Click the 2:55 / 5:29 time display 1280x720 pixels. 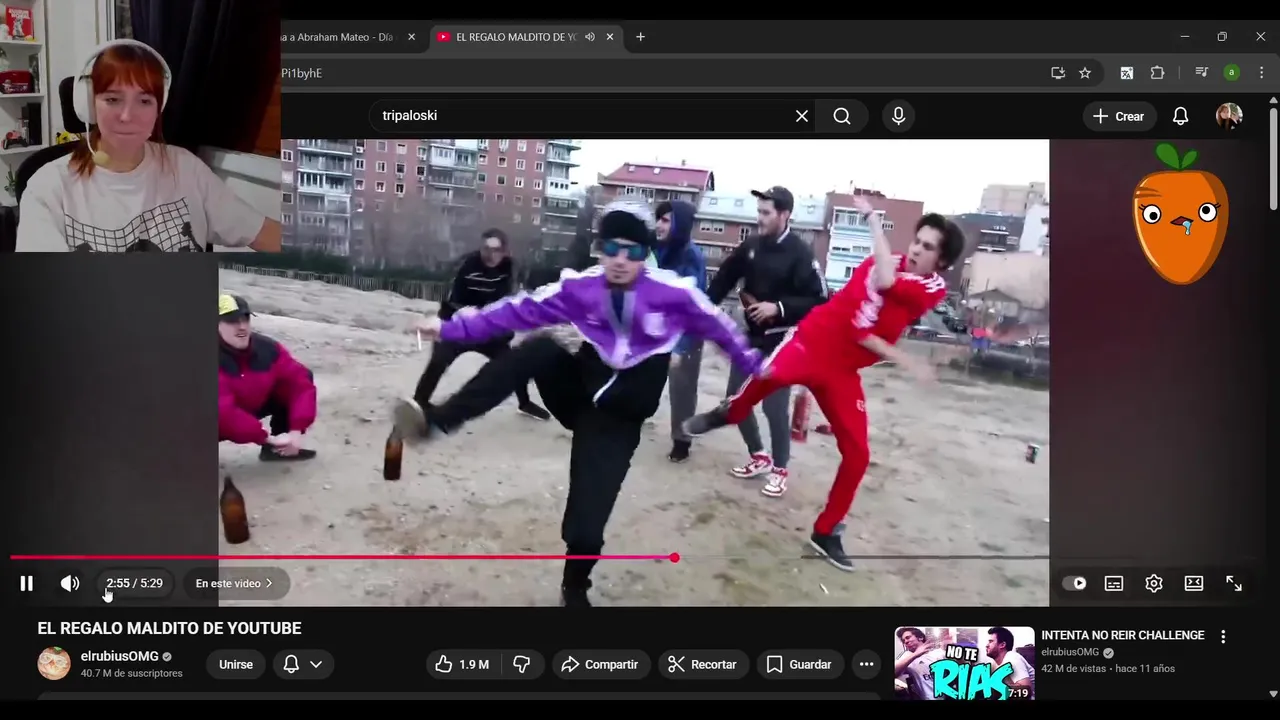tap(134, 584)
